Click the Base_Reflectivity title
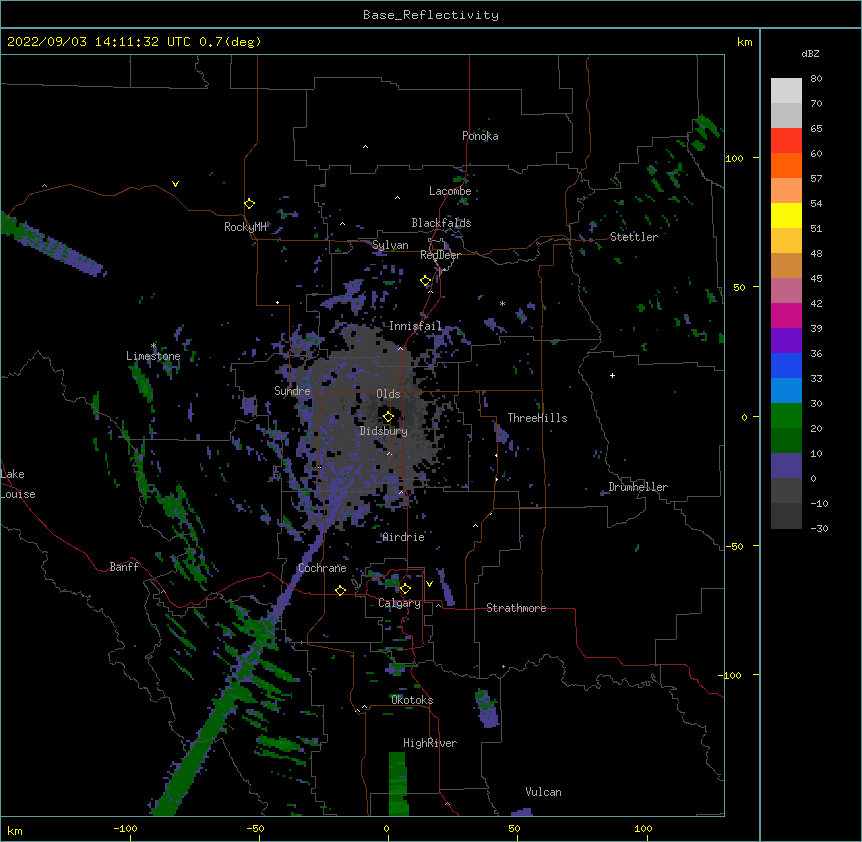 (x=431, y=15)
